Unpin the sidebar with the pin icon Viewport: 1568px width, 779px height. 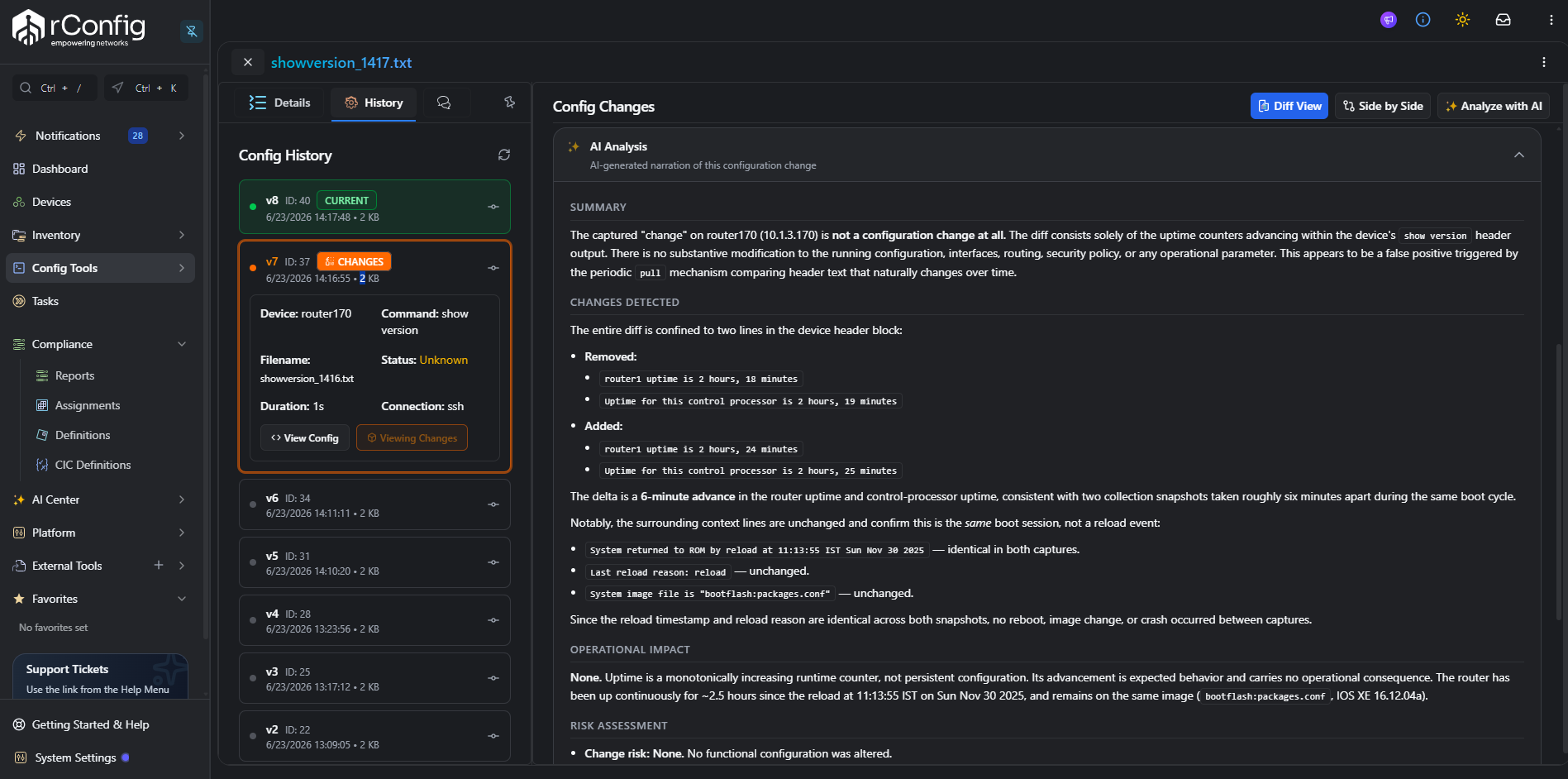pos(192,31)
